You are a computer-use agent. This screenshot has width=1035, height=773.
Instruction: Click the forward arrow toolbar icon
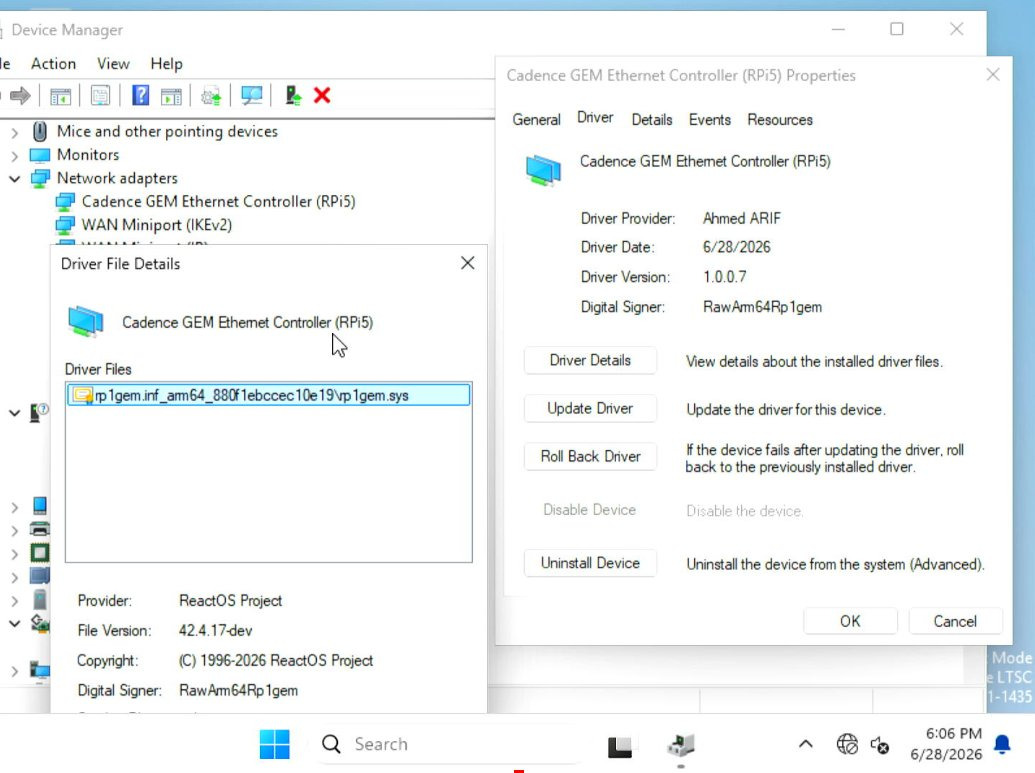point(20,96)
